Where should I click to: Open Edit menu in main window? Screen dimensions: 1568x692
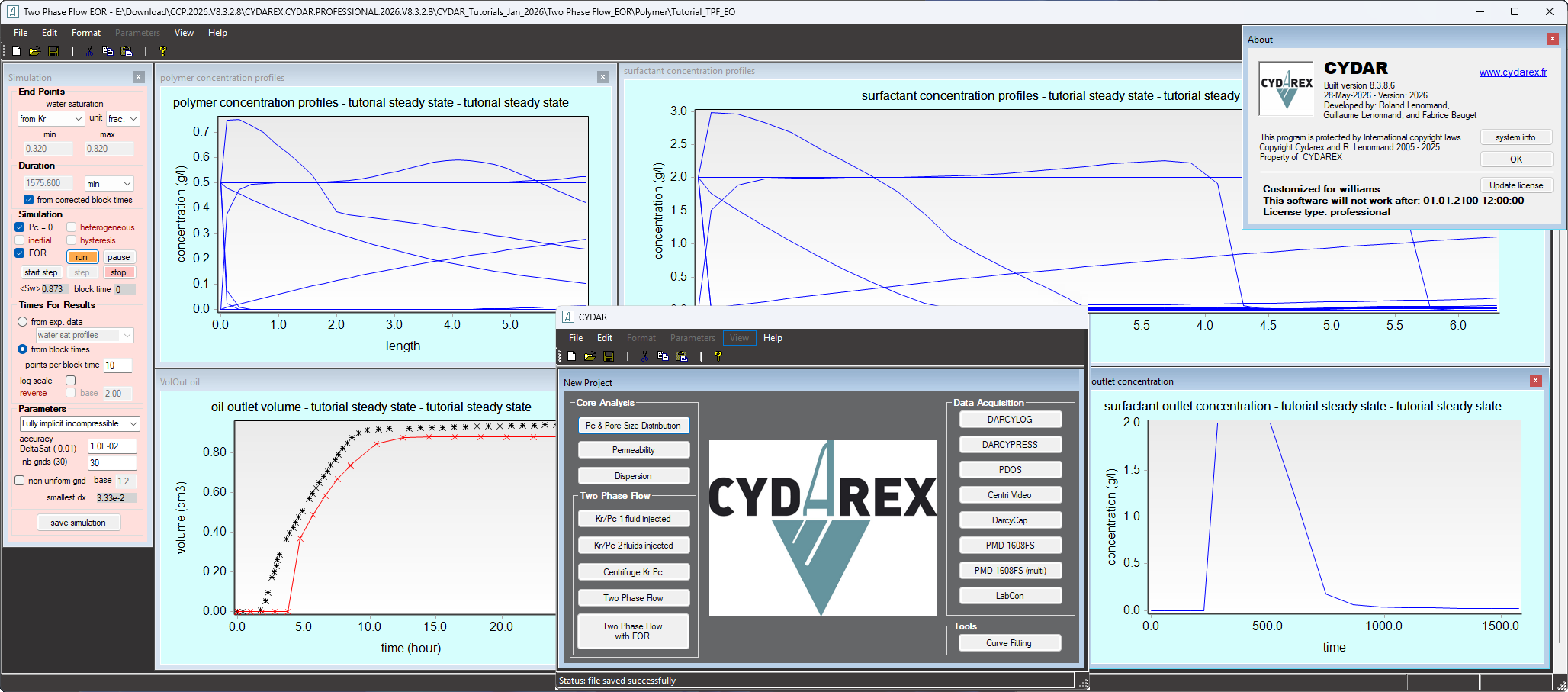coord(50,33)
